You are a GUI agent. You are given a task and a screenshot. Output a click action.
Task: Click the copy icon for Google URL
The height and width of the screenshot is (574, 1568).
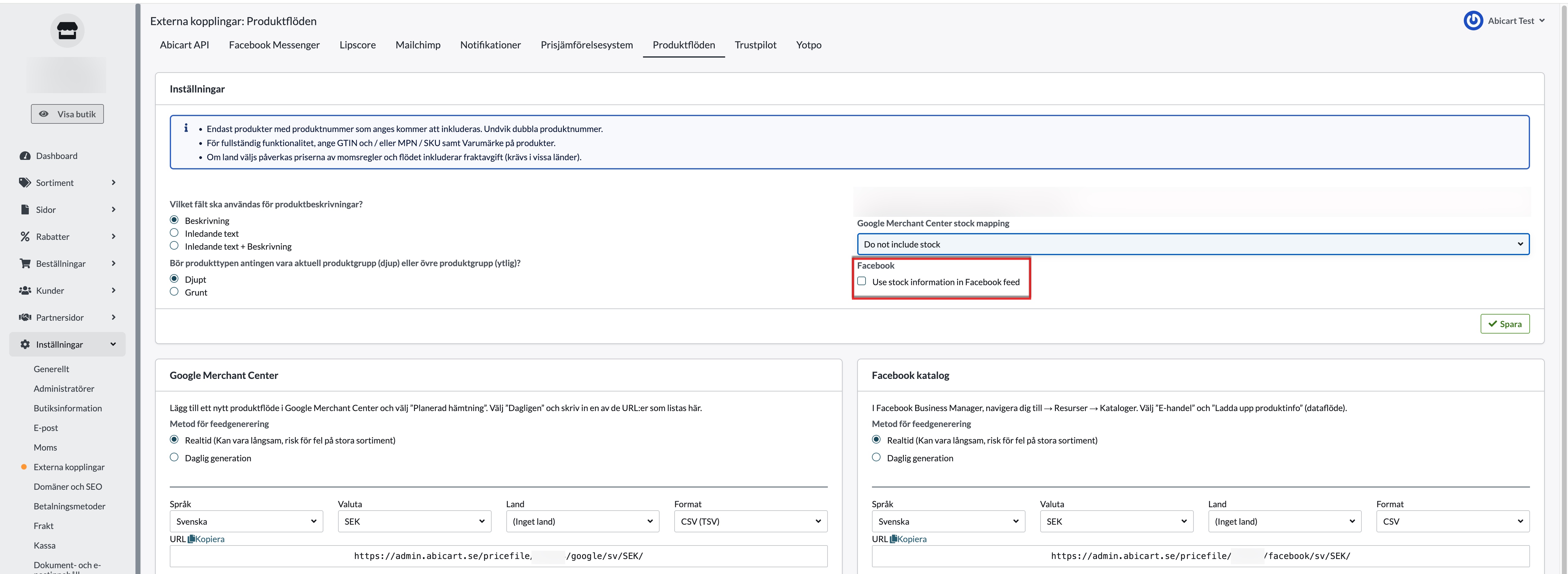192,539
